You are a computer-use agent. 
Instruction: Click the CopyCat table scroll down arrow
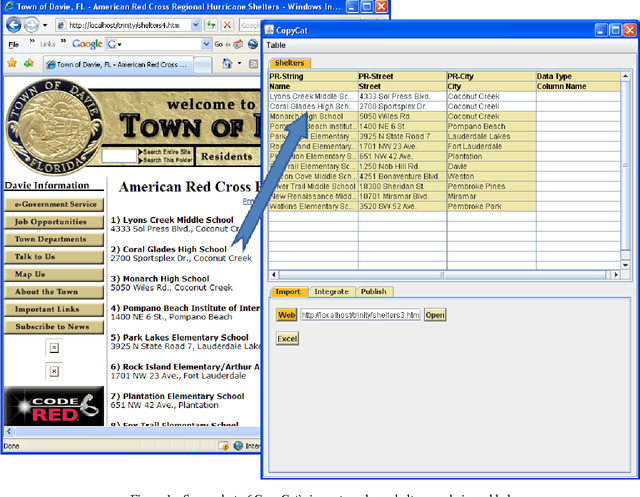click(x=625, y=265)
